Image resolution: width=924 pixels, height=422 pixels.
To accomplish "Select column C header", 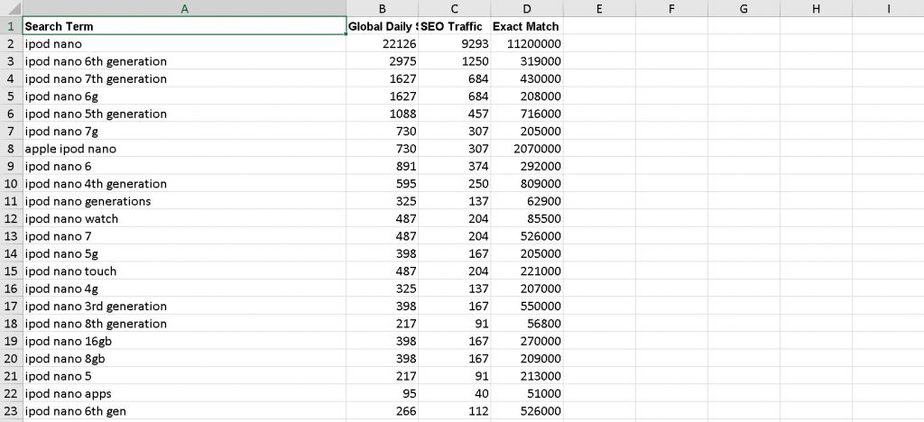I will point(454,9).
